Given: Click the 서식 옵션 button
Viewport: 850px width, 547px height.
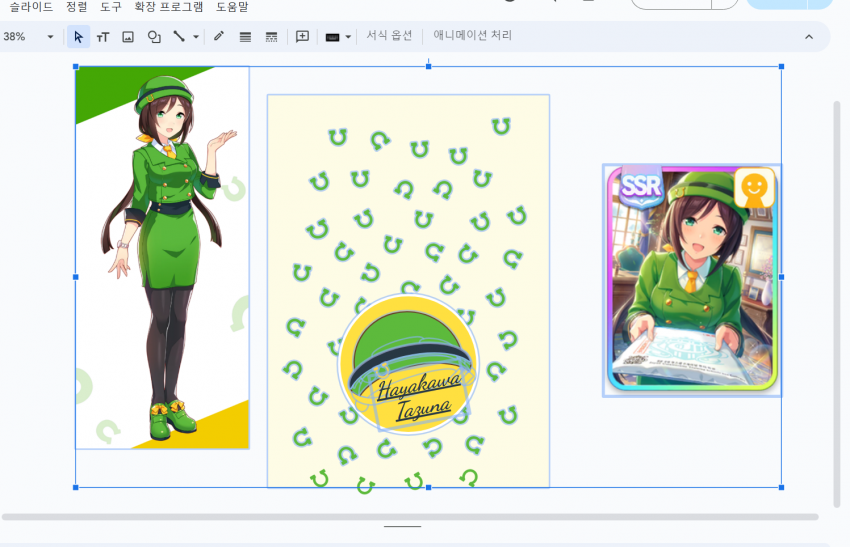Looking at the screenshot, I should pos(389,36).
